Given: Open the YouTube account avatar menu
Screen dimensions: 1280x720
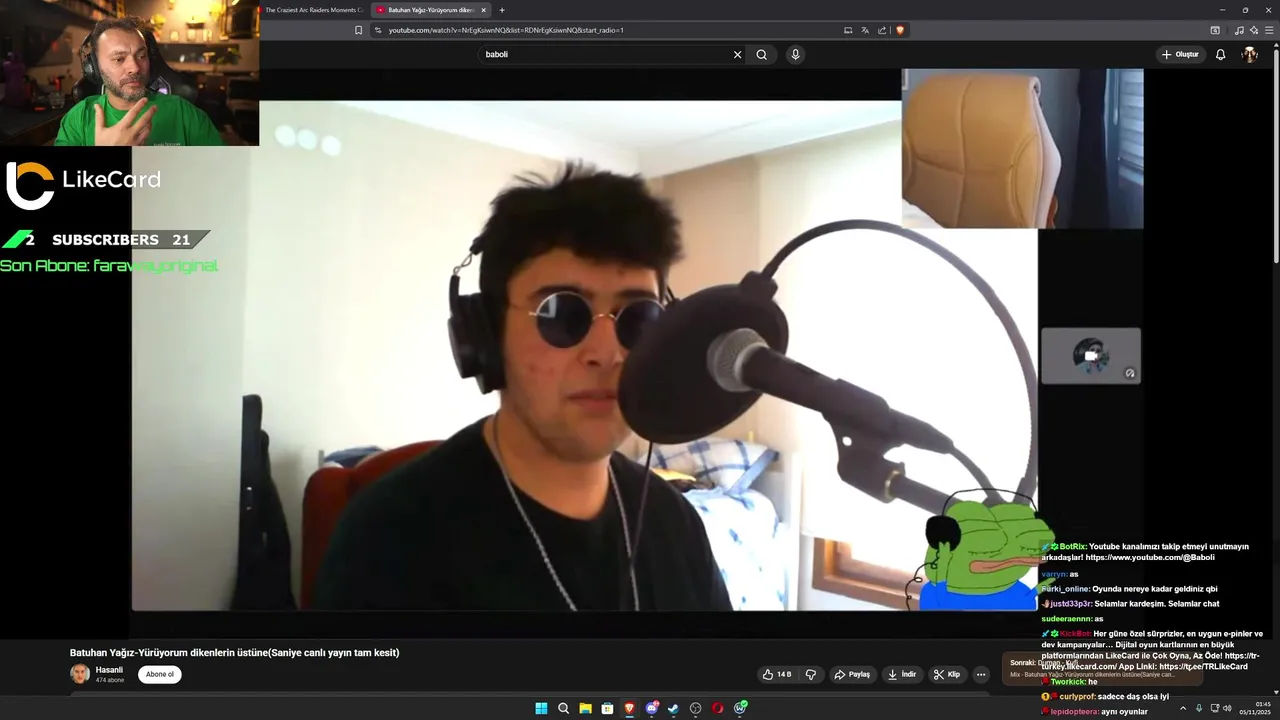Looking at the screenshot, I should tap(1249, 55).
